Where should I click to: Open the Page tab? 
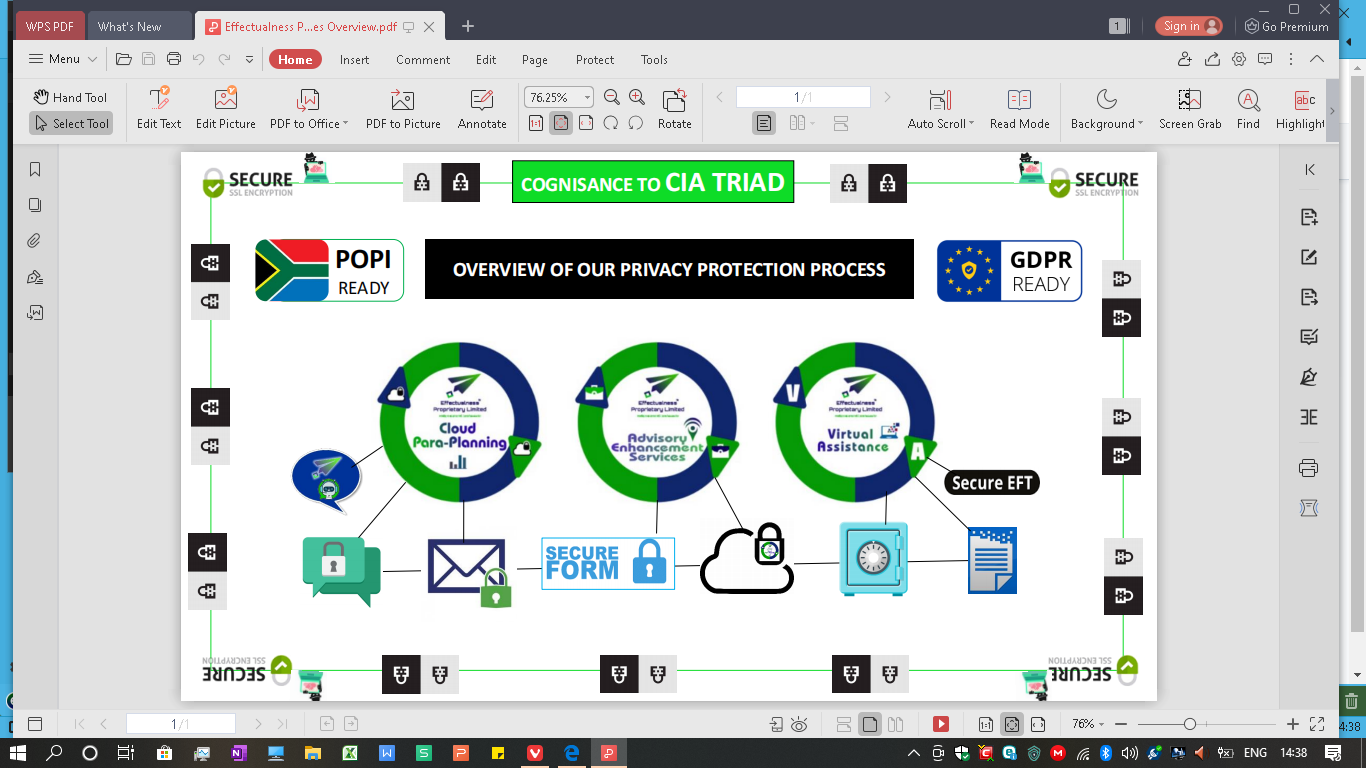(535, 59)
